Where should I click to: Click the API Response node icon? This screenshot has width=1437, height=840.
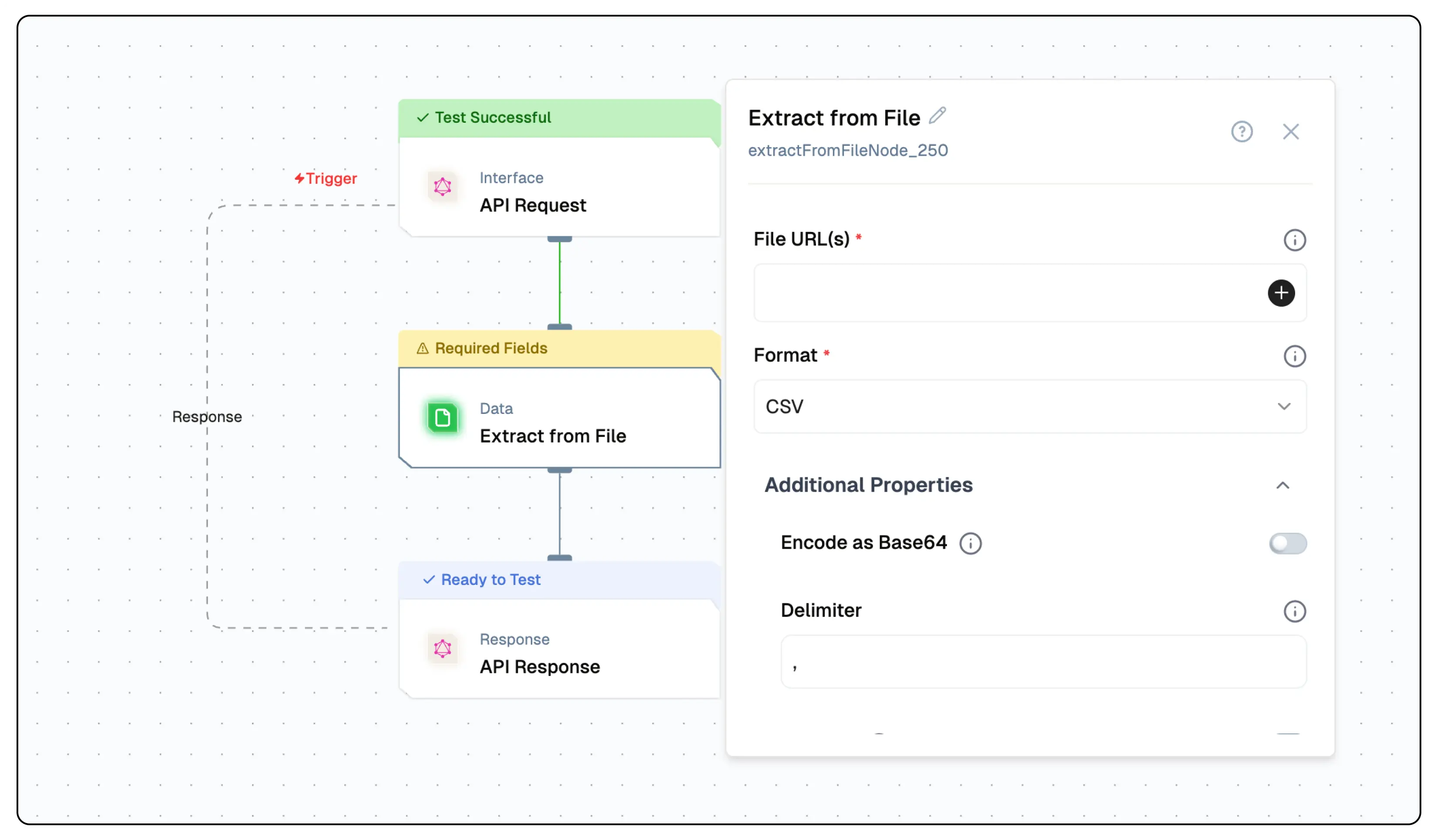click(443, 648)
